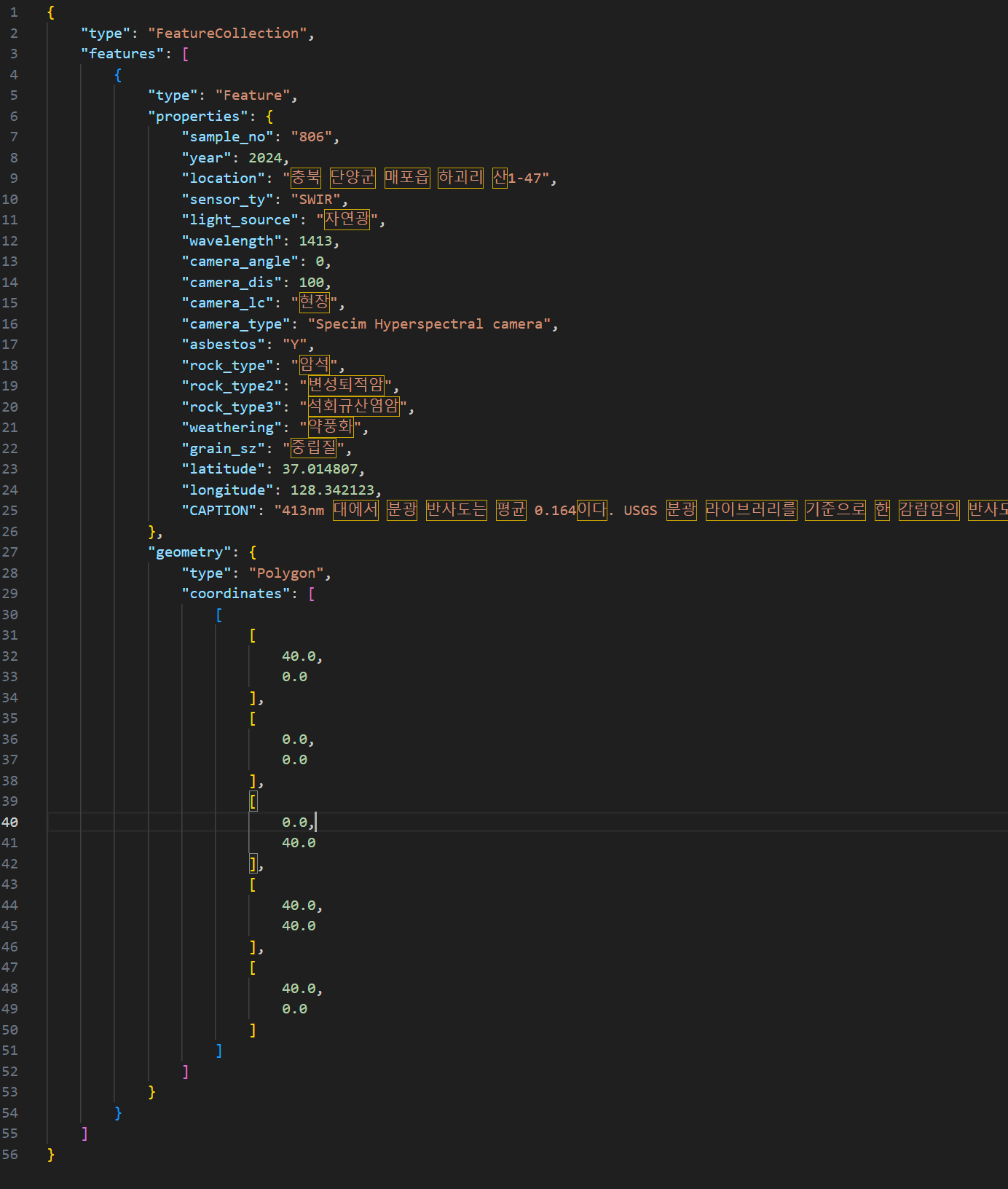1008x1189 pixels.
Task: Click the "SWIR" value
Action: (315, 199)
